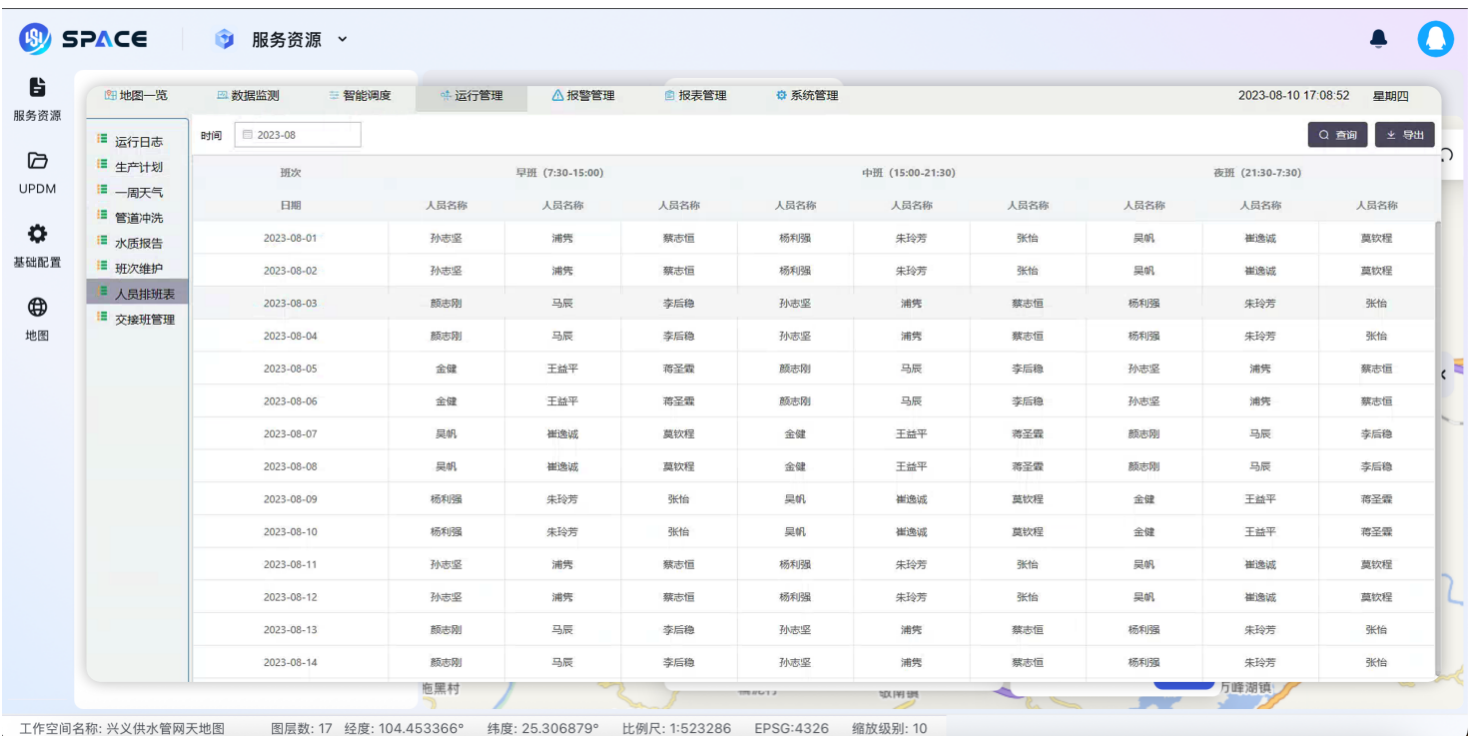
Task: Switch to the 数据监测 tab
Action: 248,96
